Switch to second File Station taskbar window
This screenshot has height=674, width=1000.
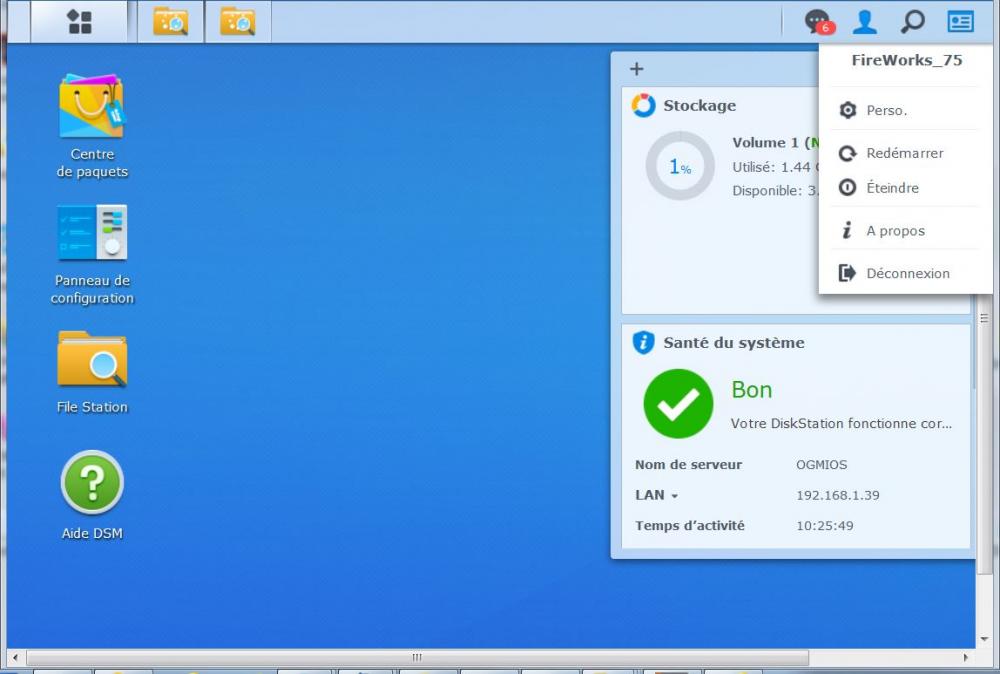(238, 22)
